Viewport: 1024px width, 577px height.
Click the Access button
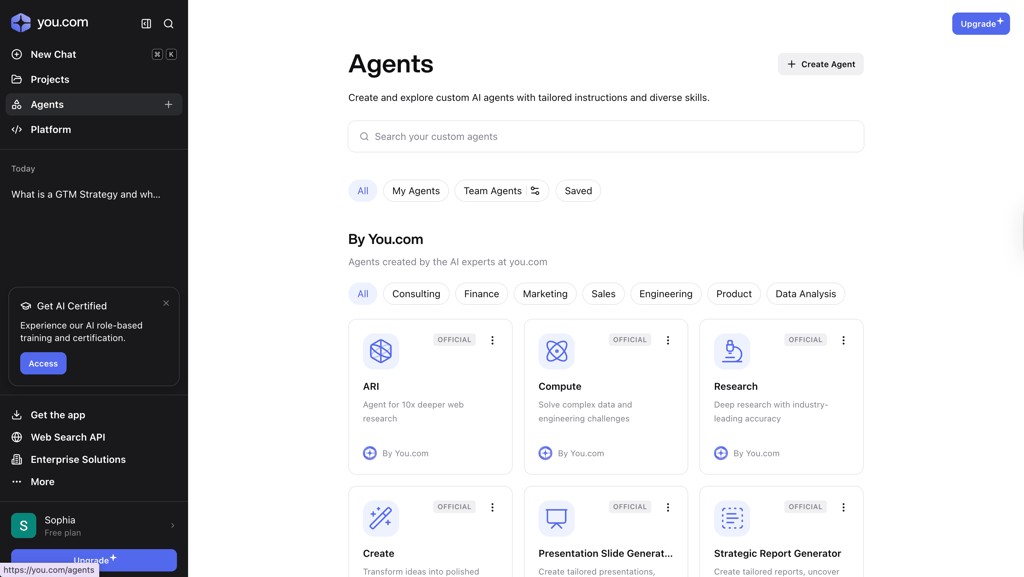pyautogui.click(x=43, y=364)
